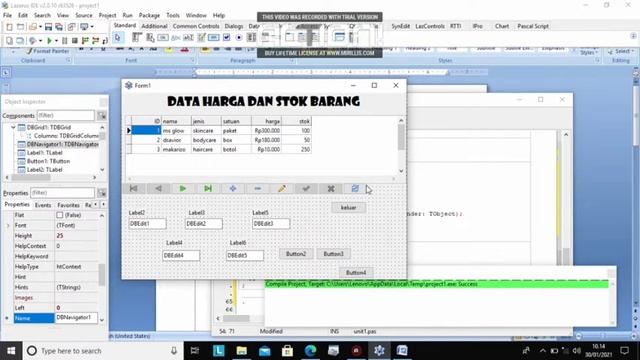This screenshot has width=640, height=360.
Task: Pick the TMainMenu component icon
Action: 137,38
